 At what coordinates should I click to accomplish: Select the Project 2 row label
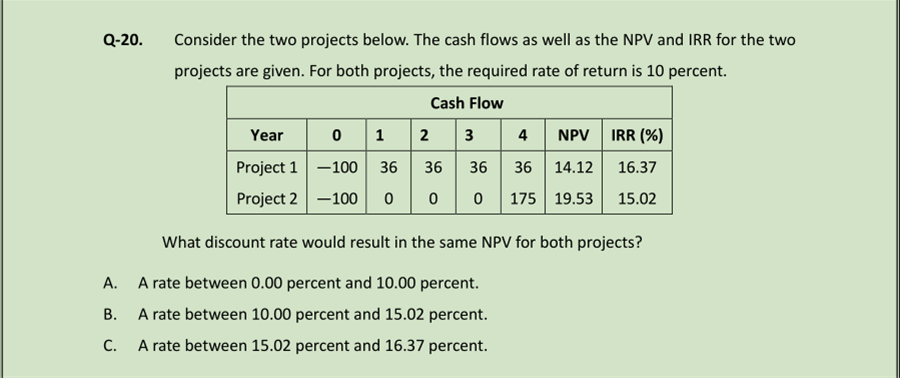tap(266, 199)
